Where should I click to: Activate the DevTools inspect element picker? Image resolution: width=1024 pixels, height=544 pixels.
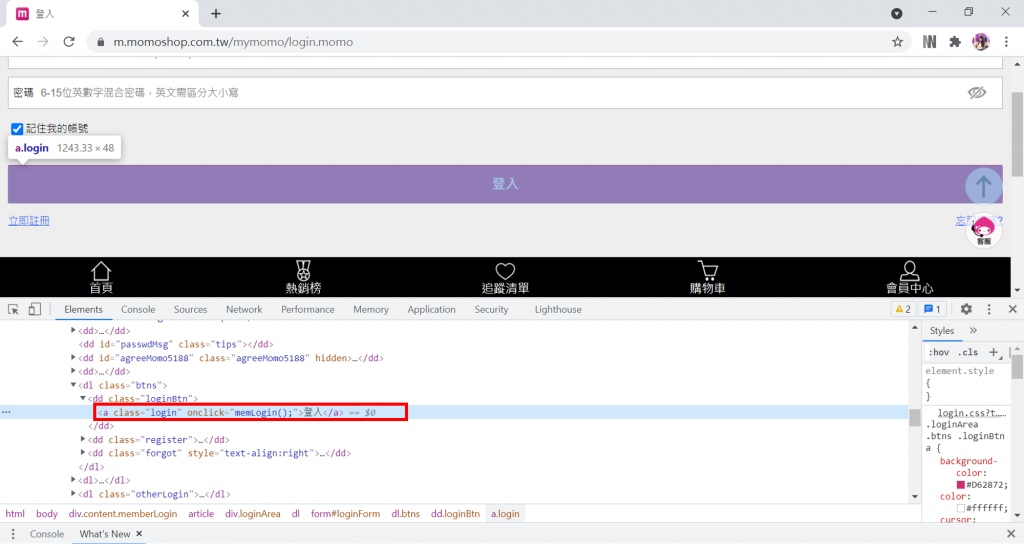point(13,310)
